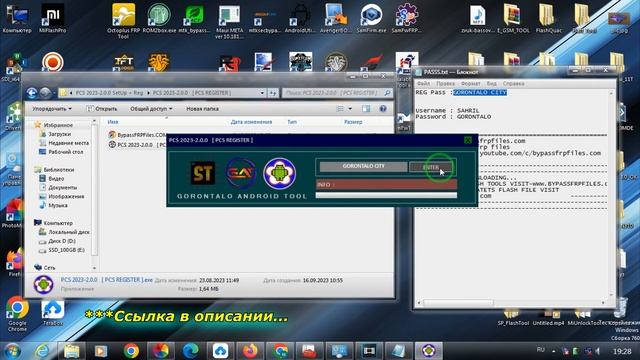Image resolution: width=640 pixels, height=360 pixels.
Task: Click the Password : GORONTALO line in Notepad
Action: [x=453, y=117]
